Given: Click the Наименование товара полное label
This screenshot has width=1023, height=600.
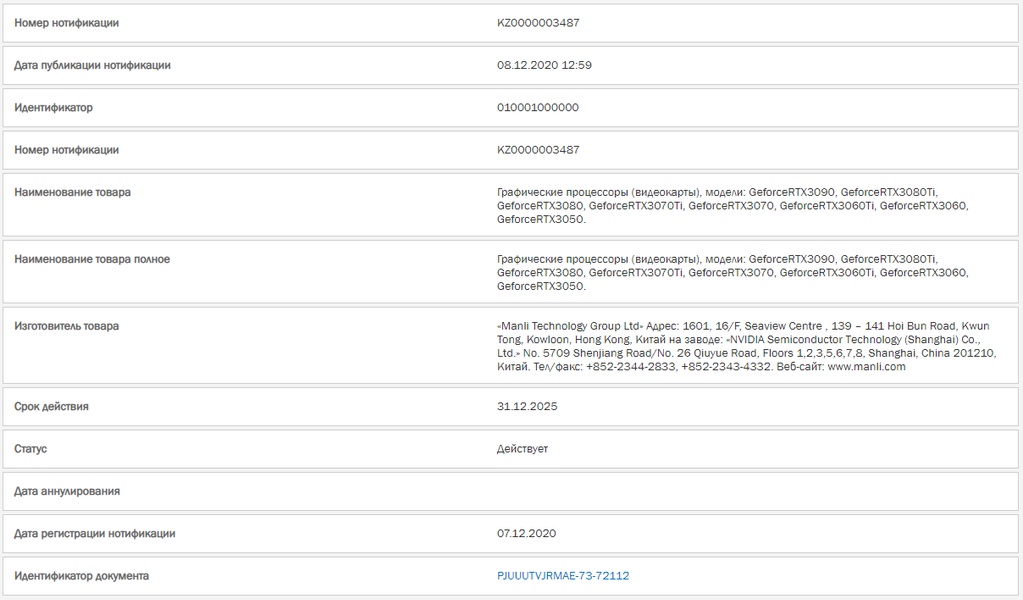Looking at the screenshot, I should click(92, 259).
